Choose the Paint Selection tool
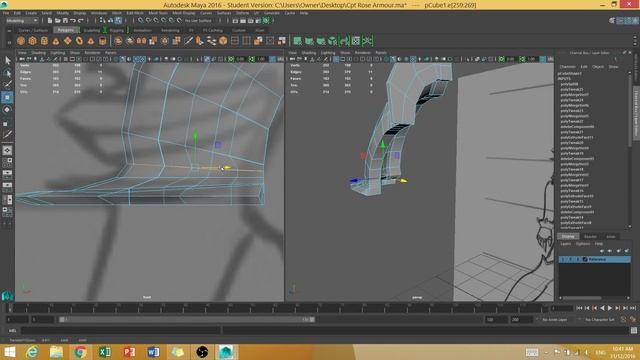Image resolution: width=640 pixels, height=360 pixels. click(x=7, y=85)
